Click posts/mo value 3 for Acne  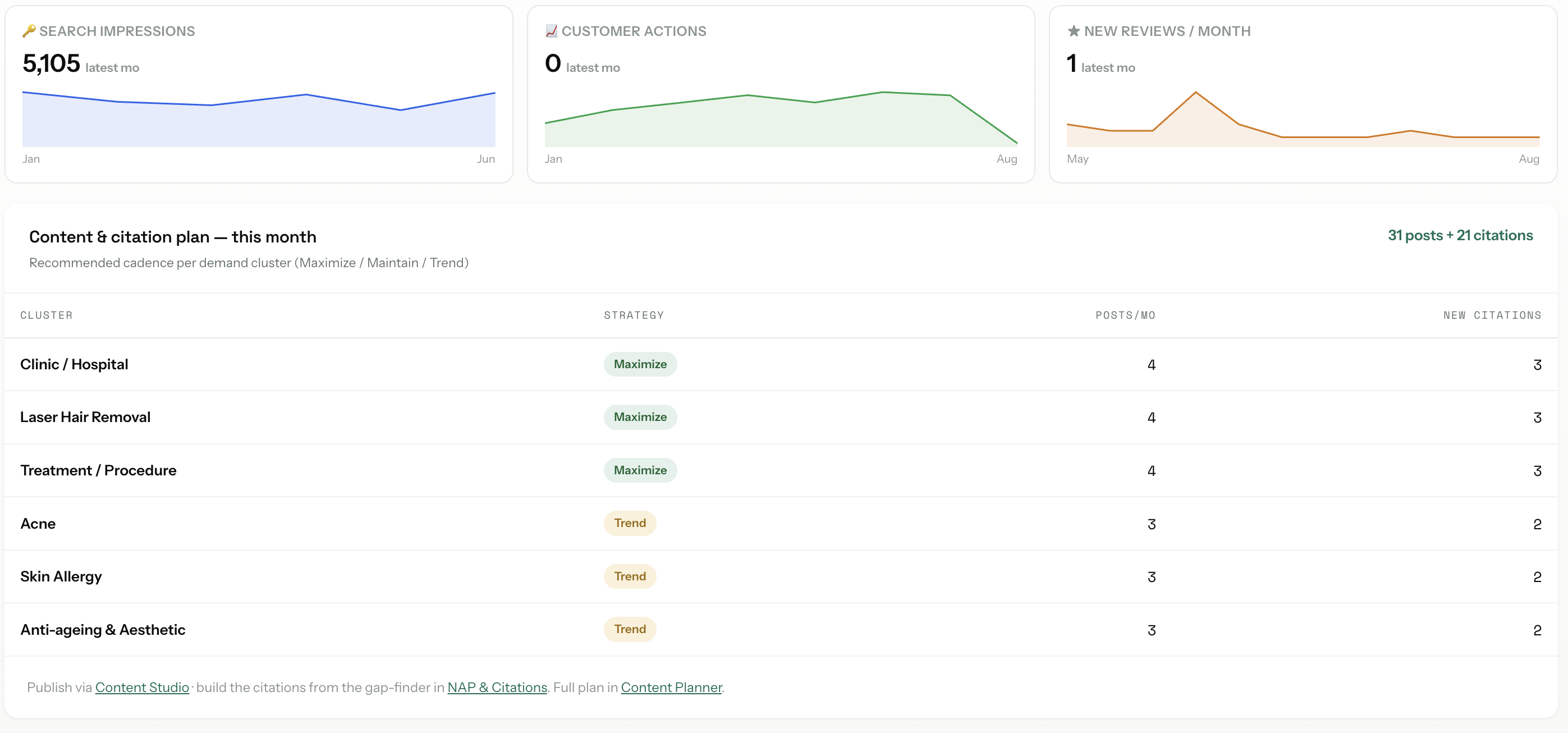pos(1151,524)
